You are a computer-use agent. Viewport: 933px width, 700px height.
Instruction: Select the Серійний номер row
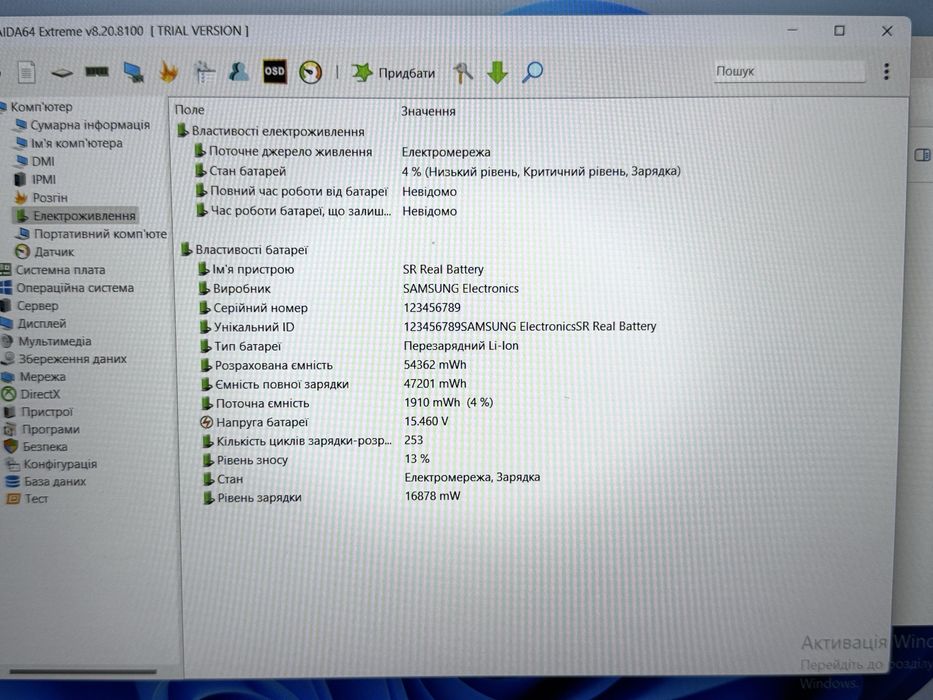pyautogui.click(x=330, y=308)
